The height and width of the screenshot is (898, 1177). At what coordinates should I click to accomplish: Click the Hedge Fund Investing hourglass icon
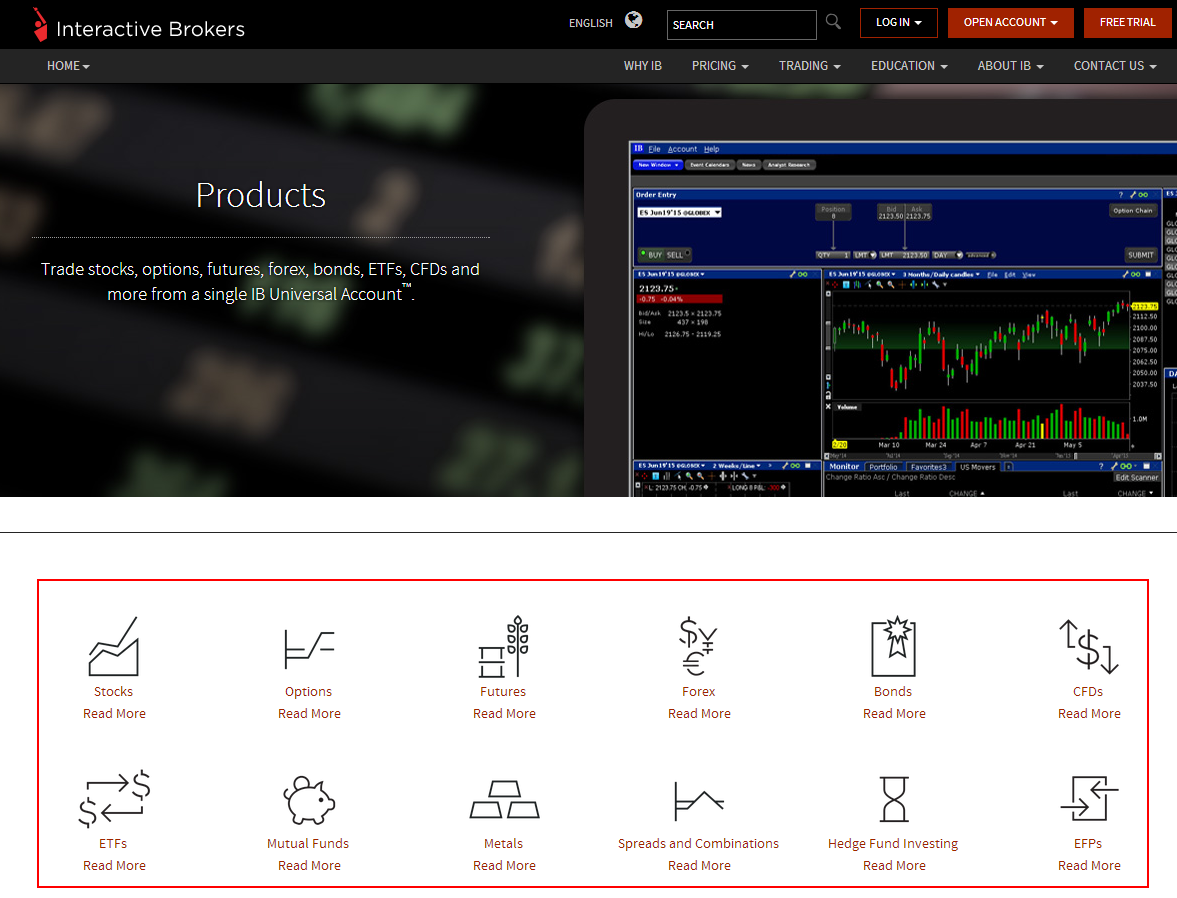(894, 800)
